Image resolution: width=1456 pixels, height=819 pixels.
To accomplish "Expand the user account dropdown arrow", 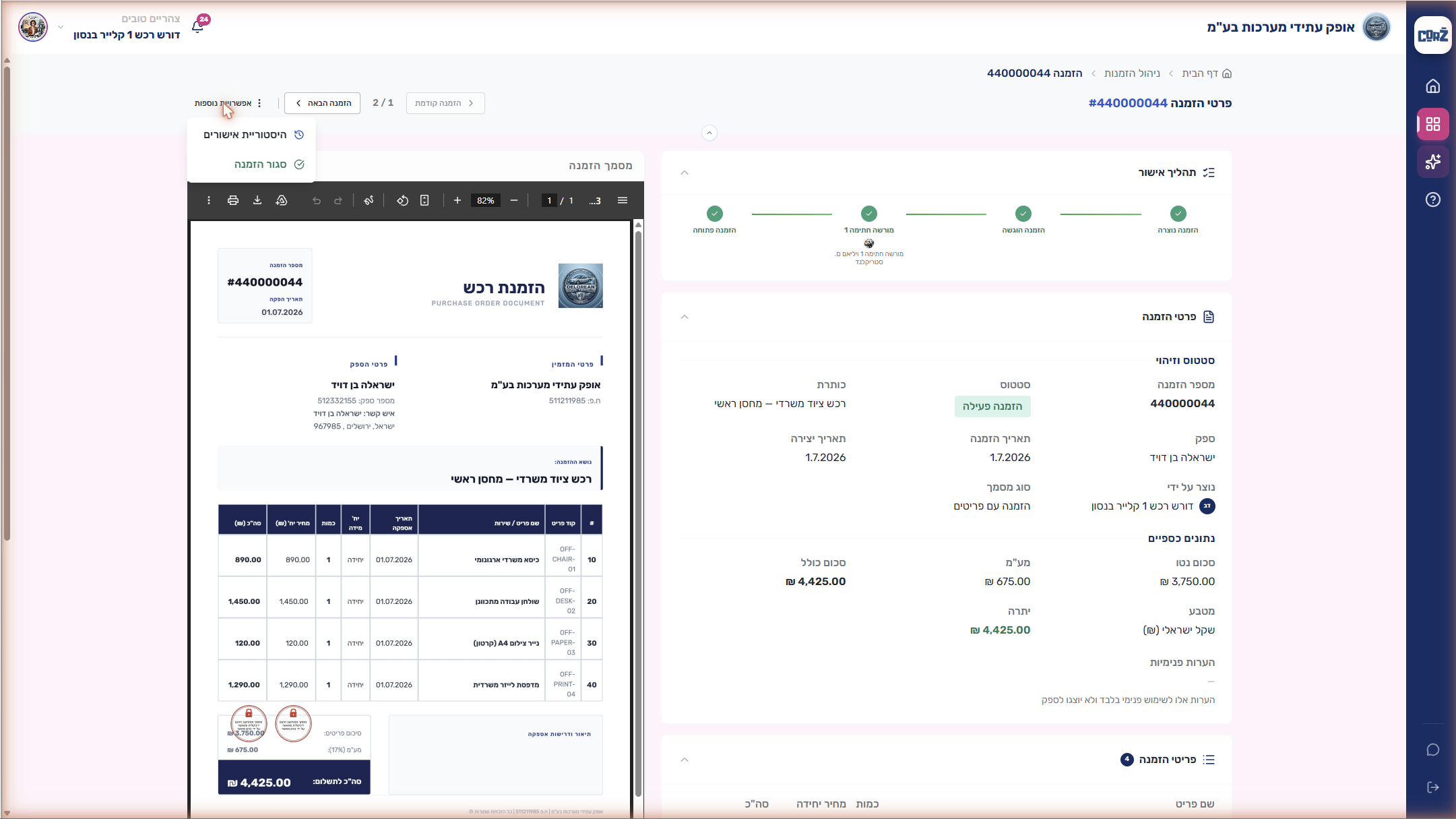I will [61, 27].
